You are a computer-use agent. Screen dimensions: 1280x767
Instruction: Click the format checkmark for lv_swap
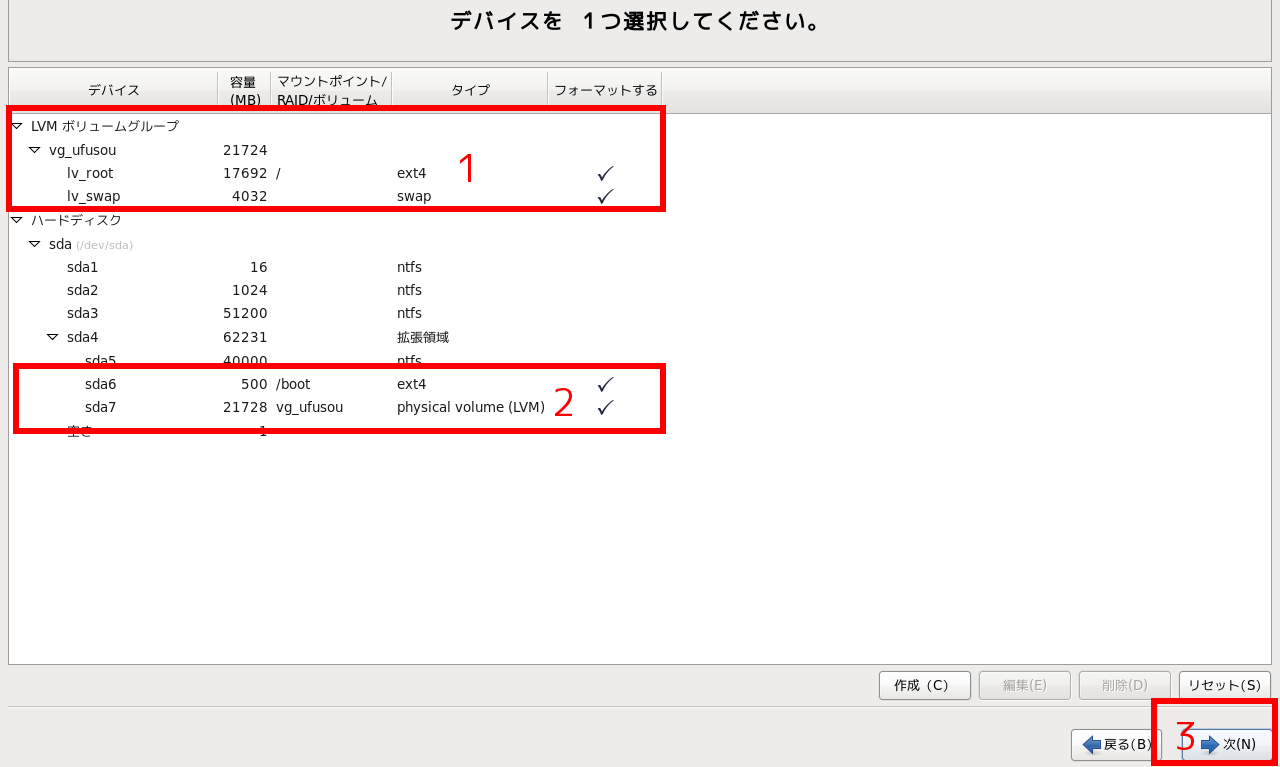click(x=605, y=196)
